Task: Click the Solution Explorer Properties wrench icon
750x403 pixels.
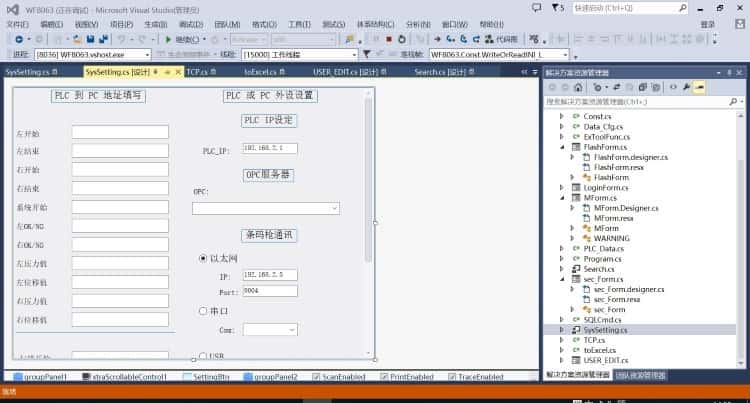Action: click(x=686, y=87)
